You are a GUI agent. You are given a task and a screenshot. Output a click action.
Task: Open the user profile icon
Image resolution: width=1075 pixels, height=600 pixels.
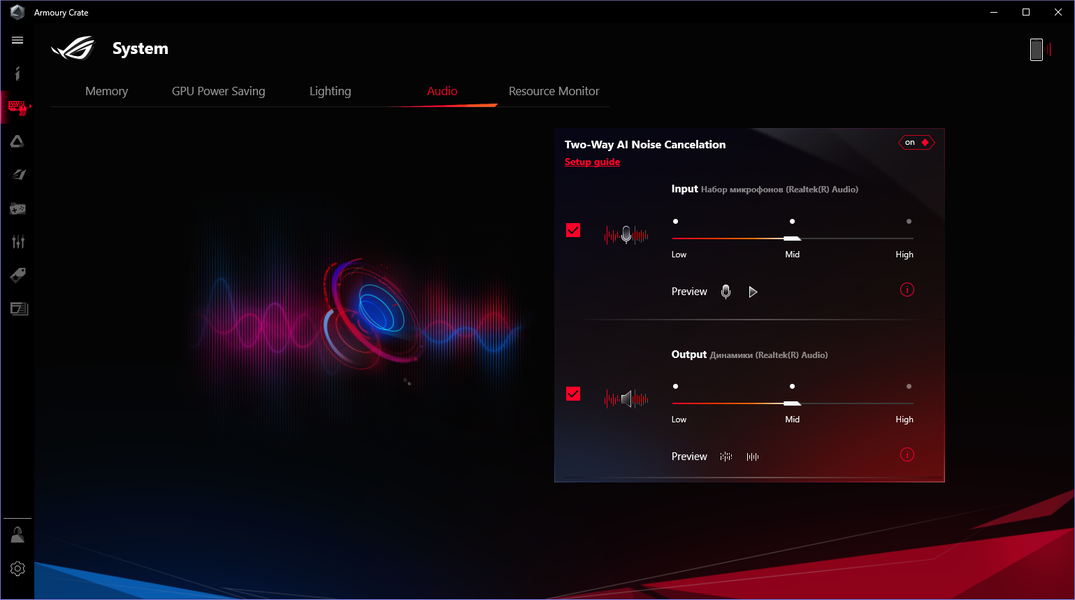coord(18,535)
